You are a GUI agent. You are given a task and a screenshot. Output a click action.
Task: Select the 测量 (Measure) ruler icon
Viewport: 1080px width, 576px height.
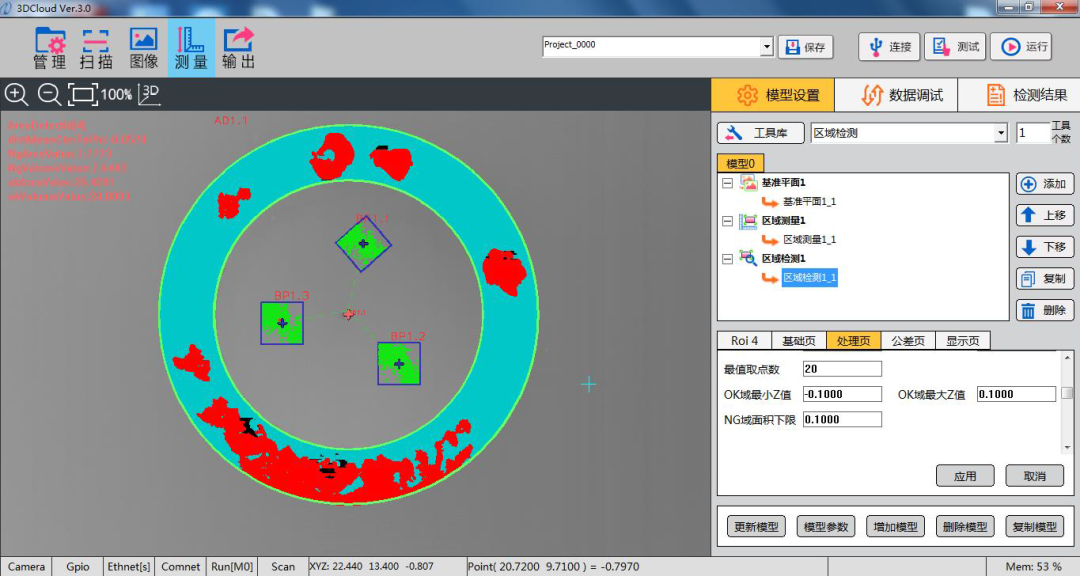pos(190,46)
